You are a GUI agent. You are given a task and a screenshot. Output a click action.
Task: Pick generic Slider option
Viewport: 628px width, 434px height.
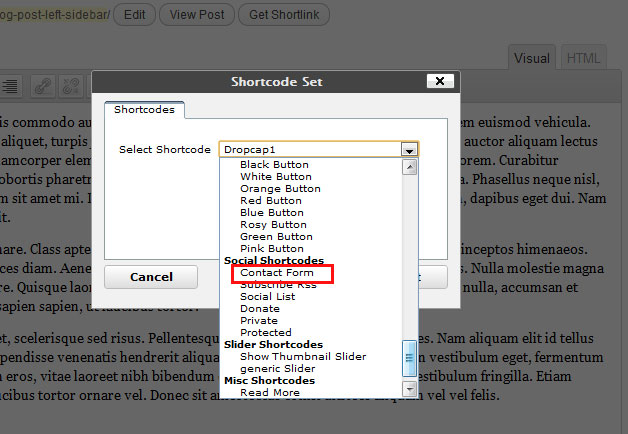click(278, 369)
